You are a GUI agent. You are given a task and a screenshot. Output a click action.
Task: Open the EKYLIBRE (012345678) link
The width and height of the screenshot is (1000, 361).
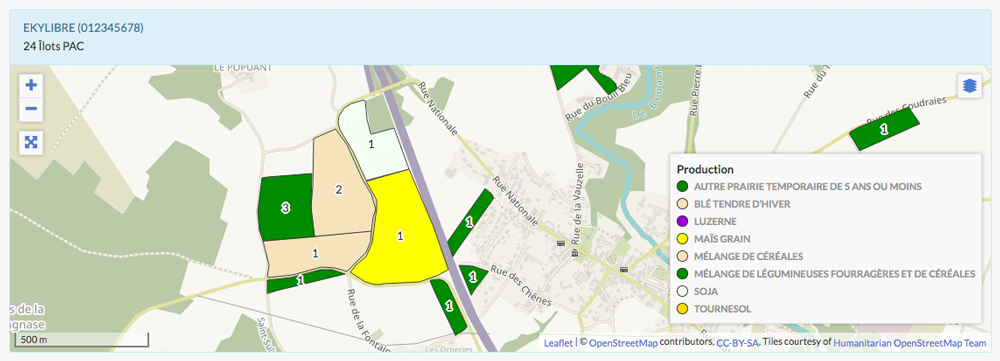pos(84,28)
